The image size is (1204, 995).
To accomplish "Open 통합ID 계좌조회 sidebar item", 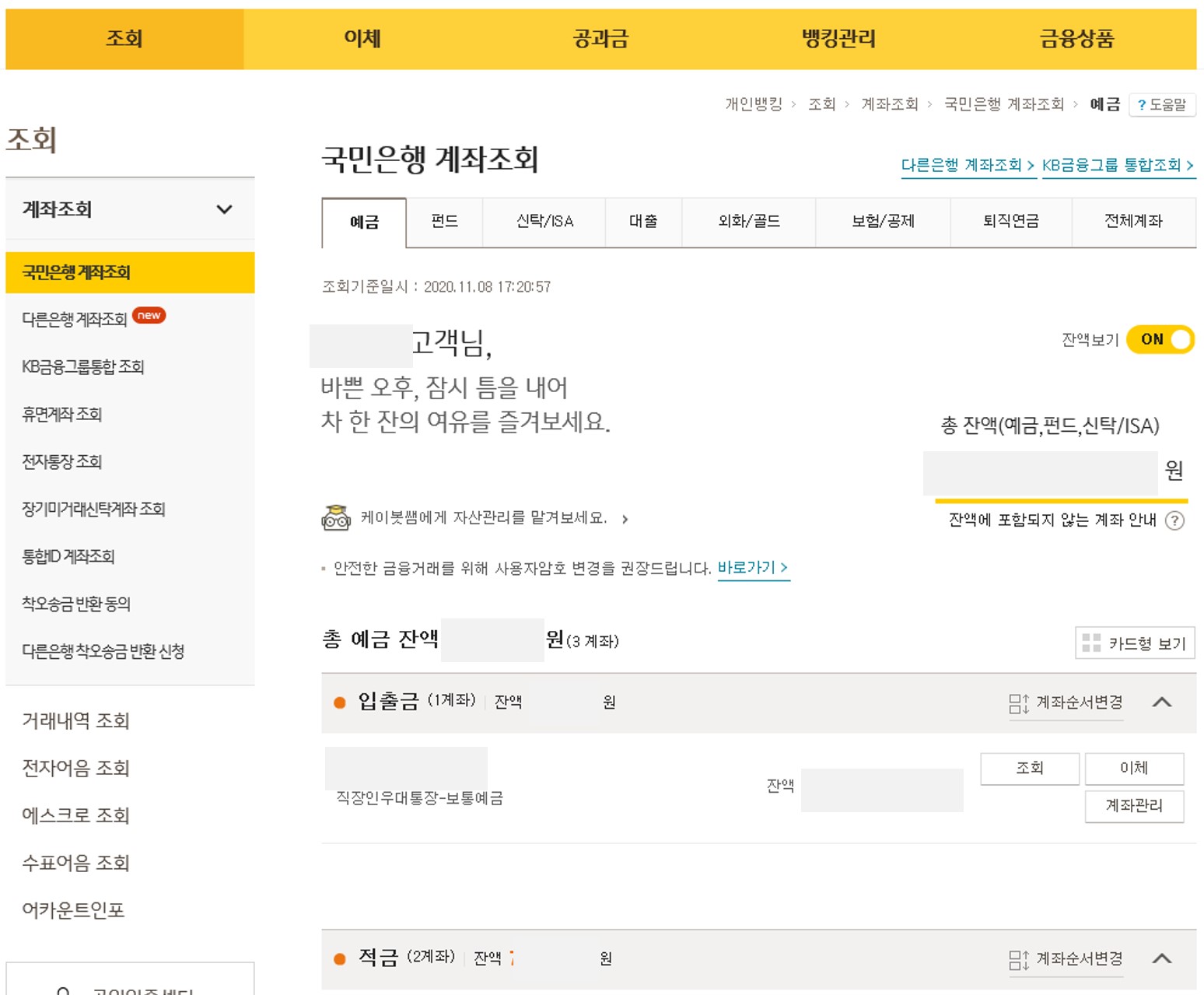I will [68, 557].
